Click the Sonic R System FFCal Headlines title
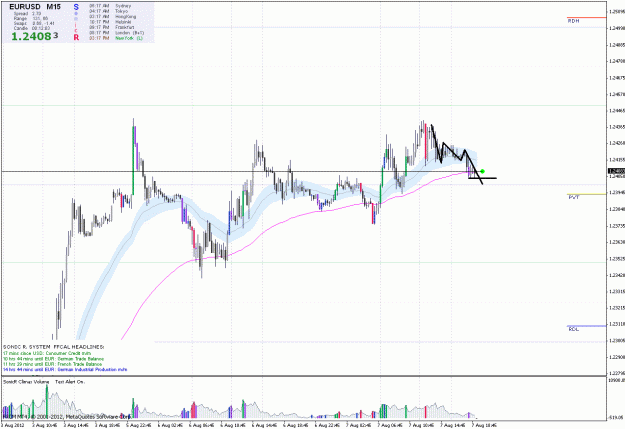Screen dimensions: 625x429 tap(53, 347)
